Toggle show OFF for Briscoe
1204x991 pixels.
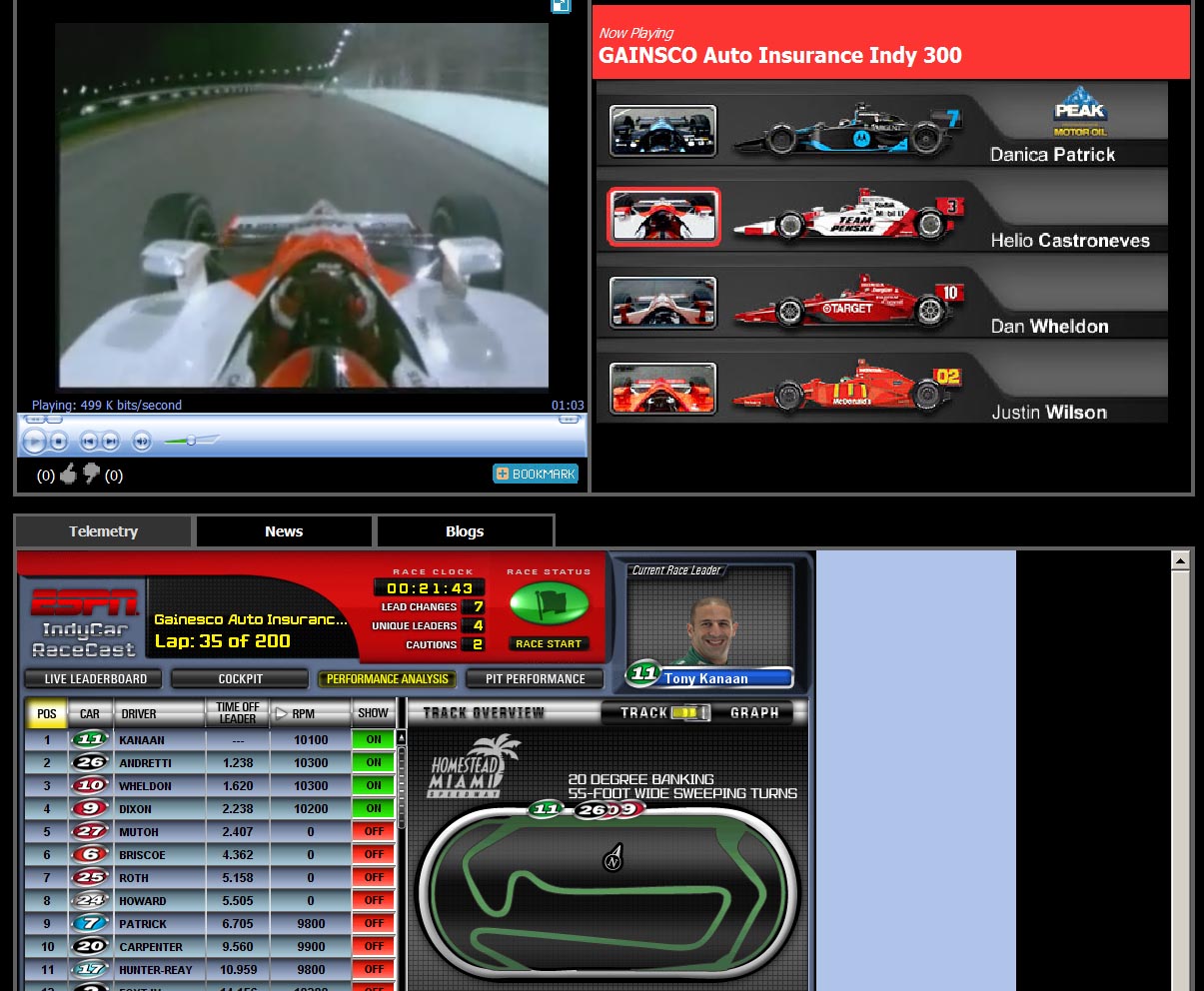(x=374, y=855)
